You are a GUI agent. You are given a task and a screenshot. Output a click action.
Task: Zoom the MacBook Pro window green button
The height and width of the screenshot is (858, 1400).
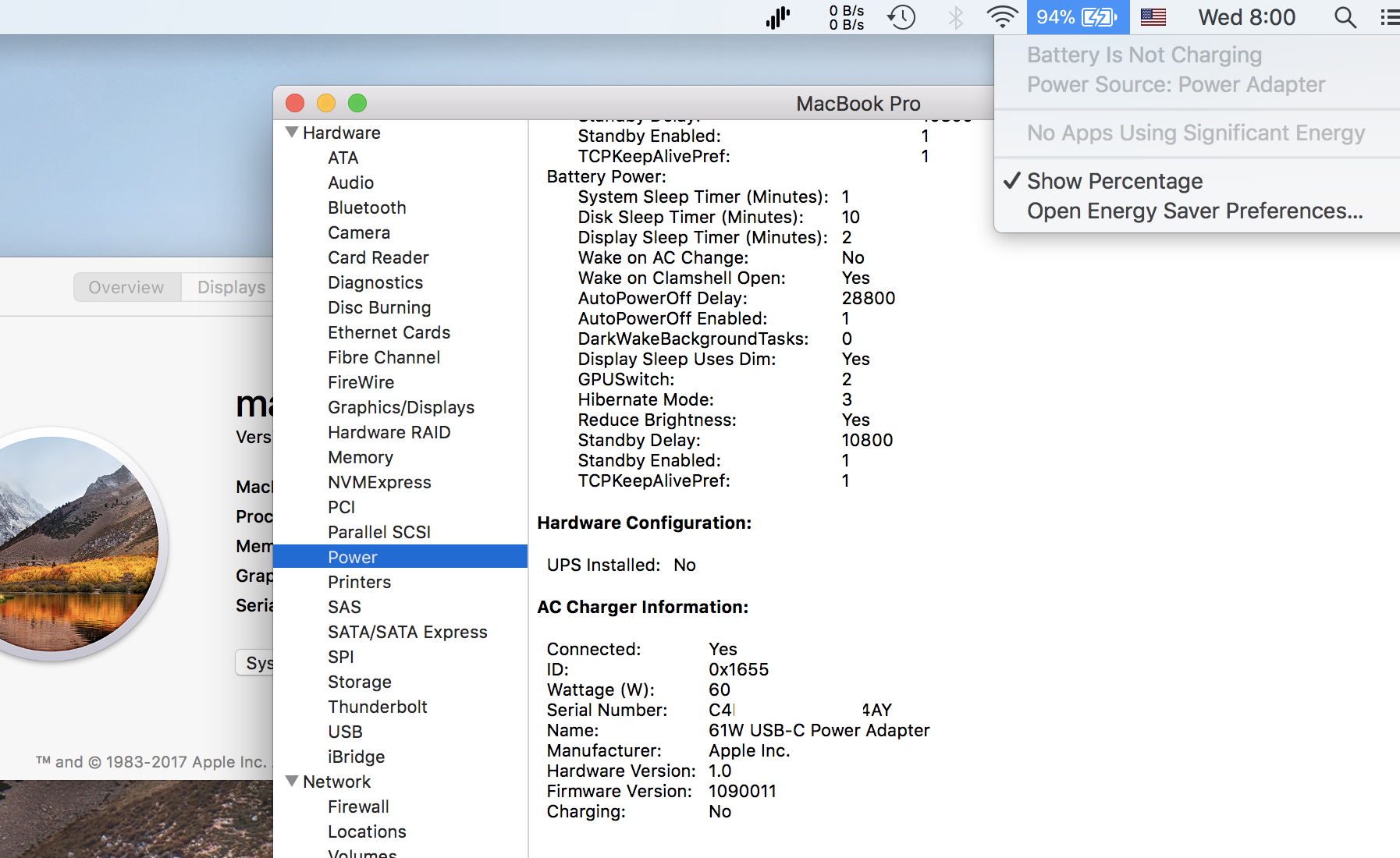[x=357, y=103]
